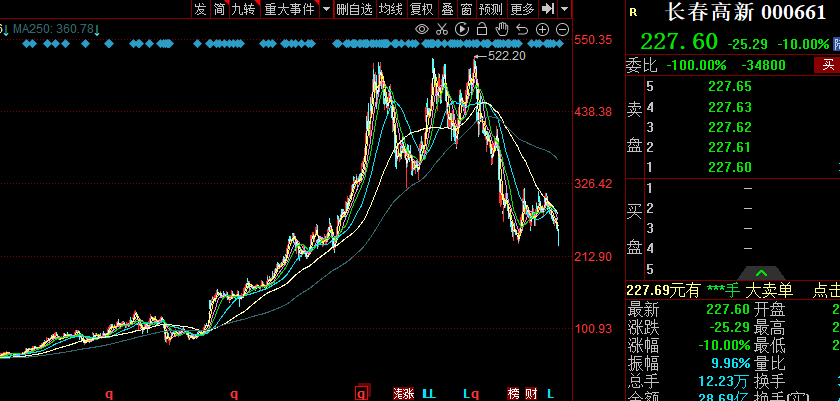Viewport: 840px width, 401px height.
Task: Click the cyan LL marker on timeline
Action: [429, 394]
